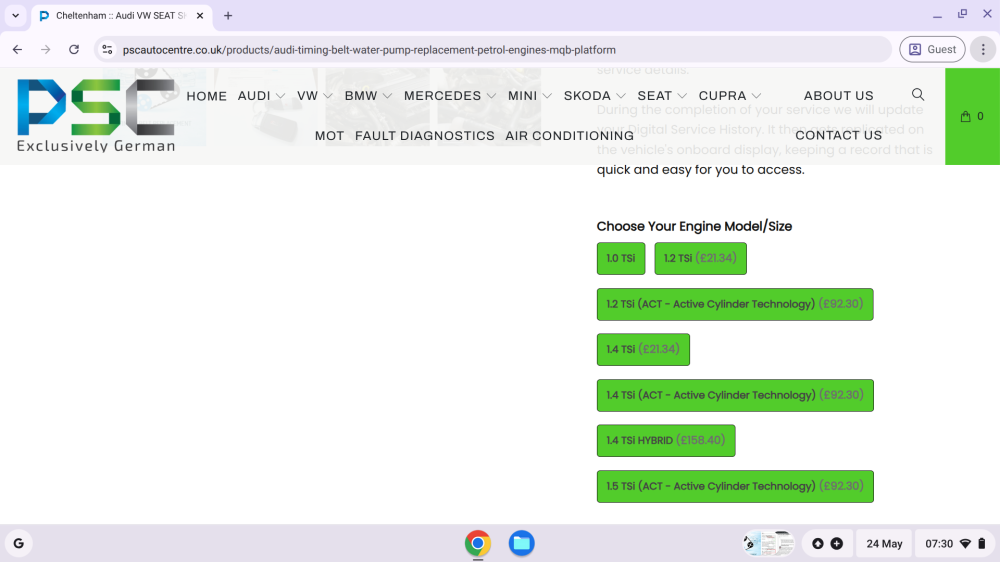Open the Guest profile button
Screen dimensions: 1000x562
tap(932, 49)
